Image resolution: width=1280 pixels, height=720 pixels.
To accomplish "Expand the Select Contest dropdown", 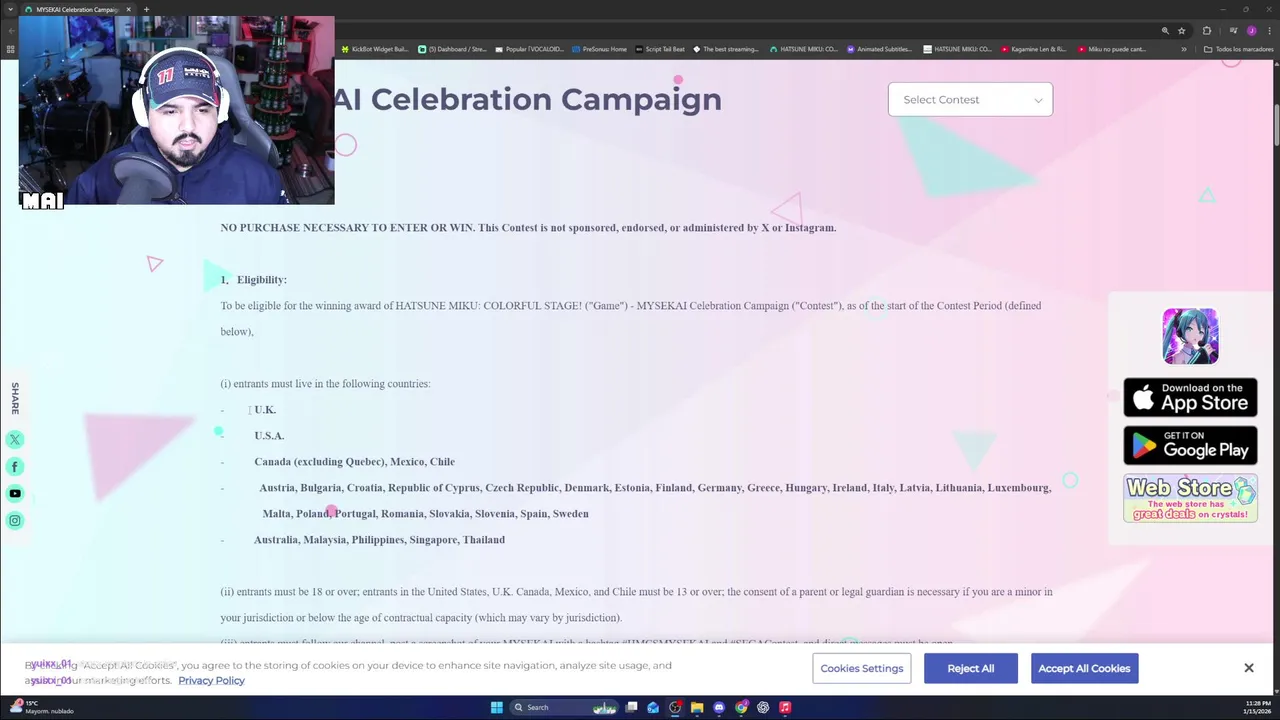I will (970, 99).
